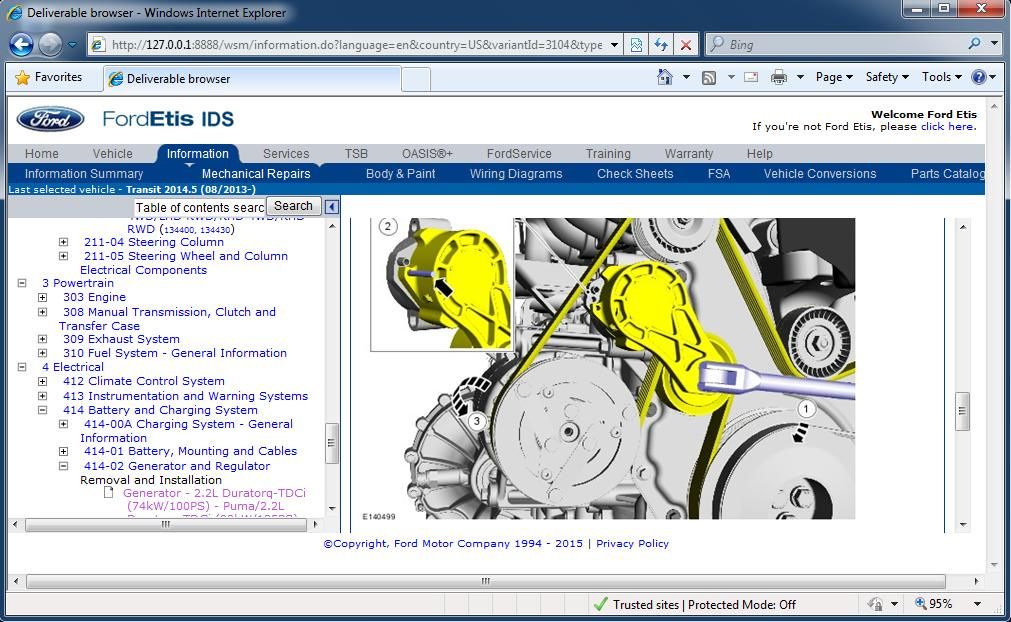Click the Table of contents search field

coord(200,207)
